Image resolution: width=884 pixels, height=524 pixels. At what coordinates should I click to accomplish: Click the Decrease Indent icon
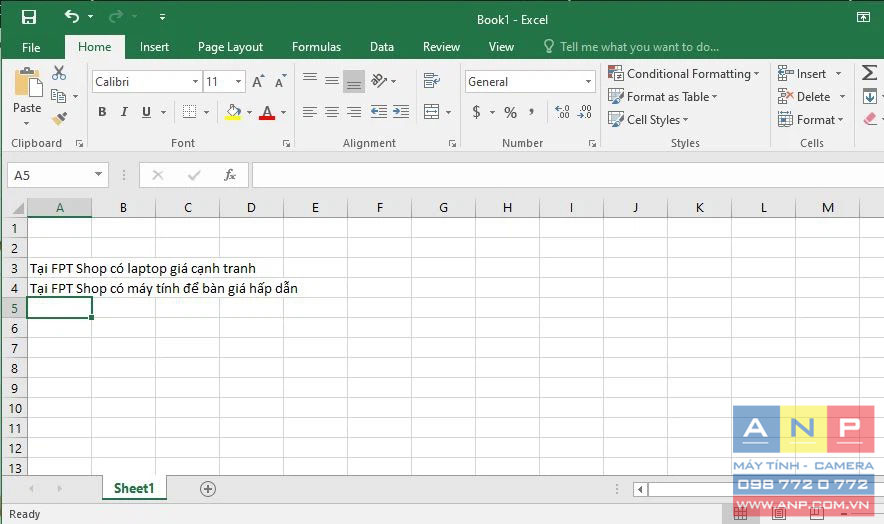[379, 112]
